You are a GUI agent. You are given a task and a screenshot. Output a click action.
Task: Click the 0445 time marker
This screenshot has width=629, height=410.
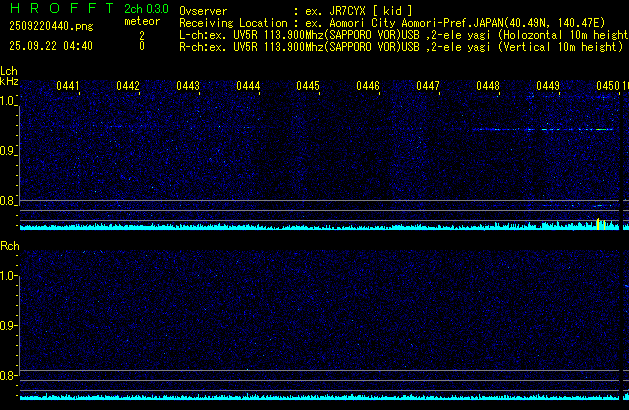308,87
